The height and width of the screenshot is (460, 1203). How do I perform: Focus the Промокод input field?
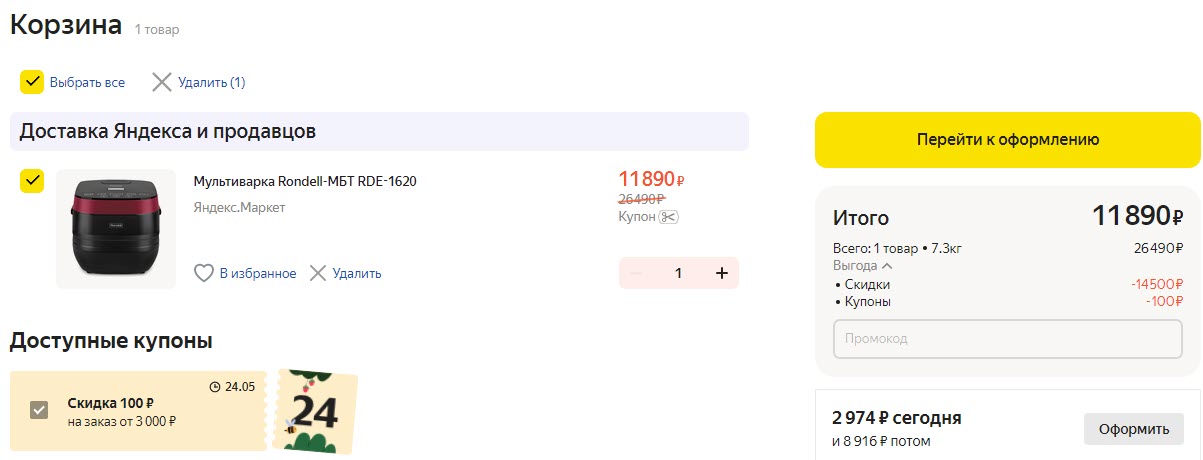1008,338
